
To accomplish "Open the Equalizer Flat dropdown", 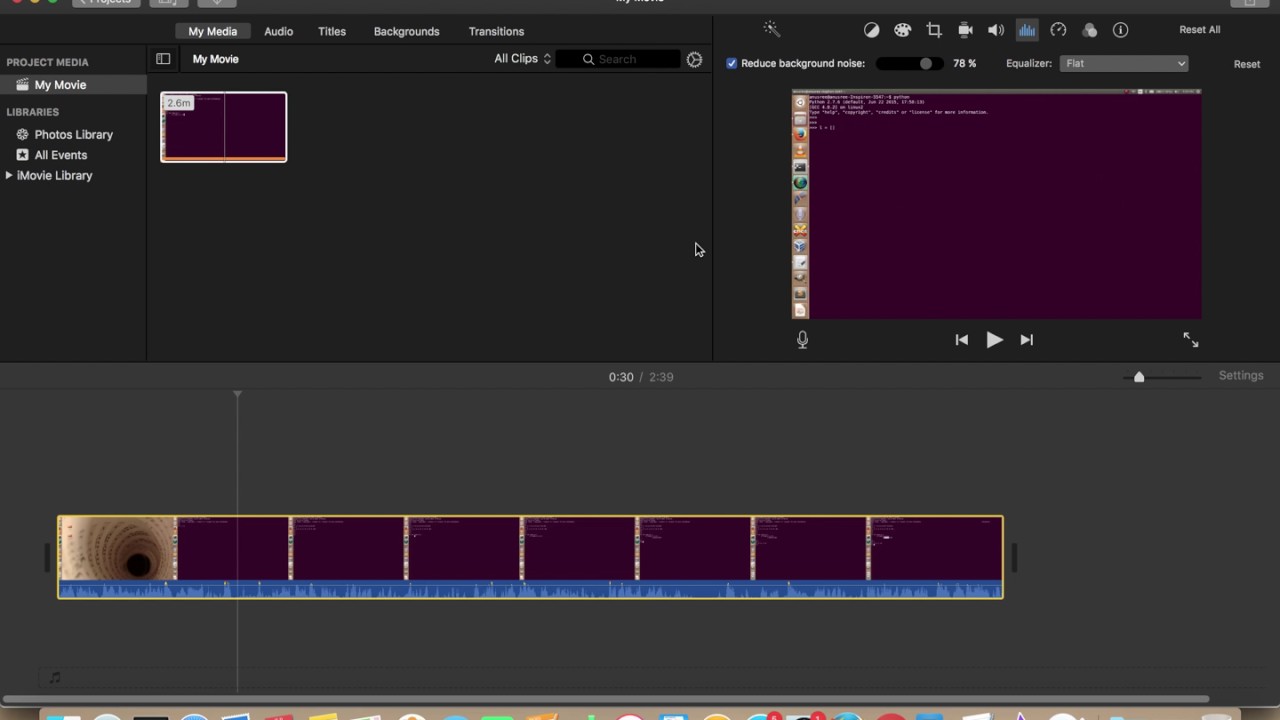I will (x=1124, y=63).
